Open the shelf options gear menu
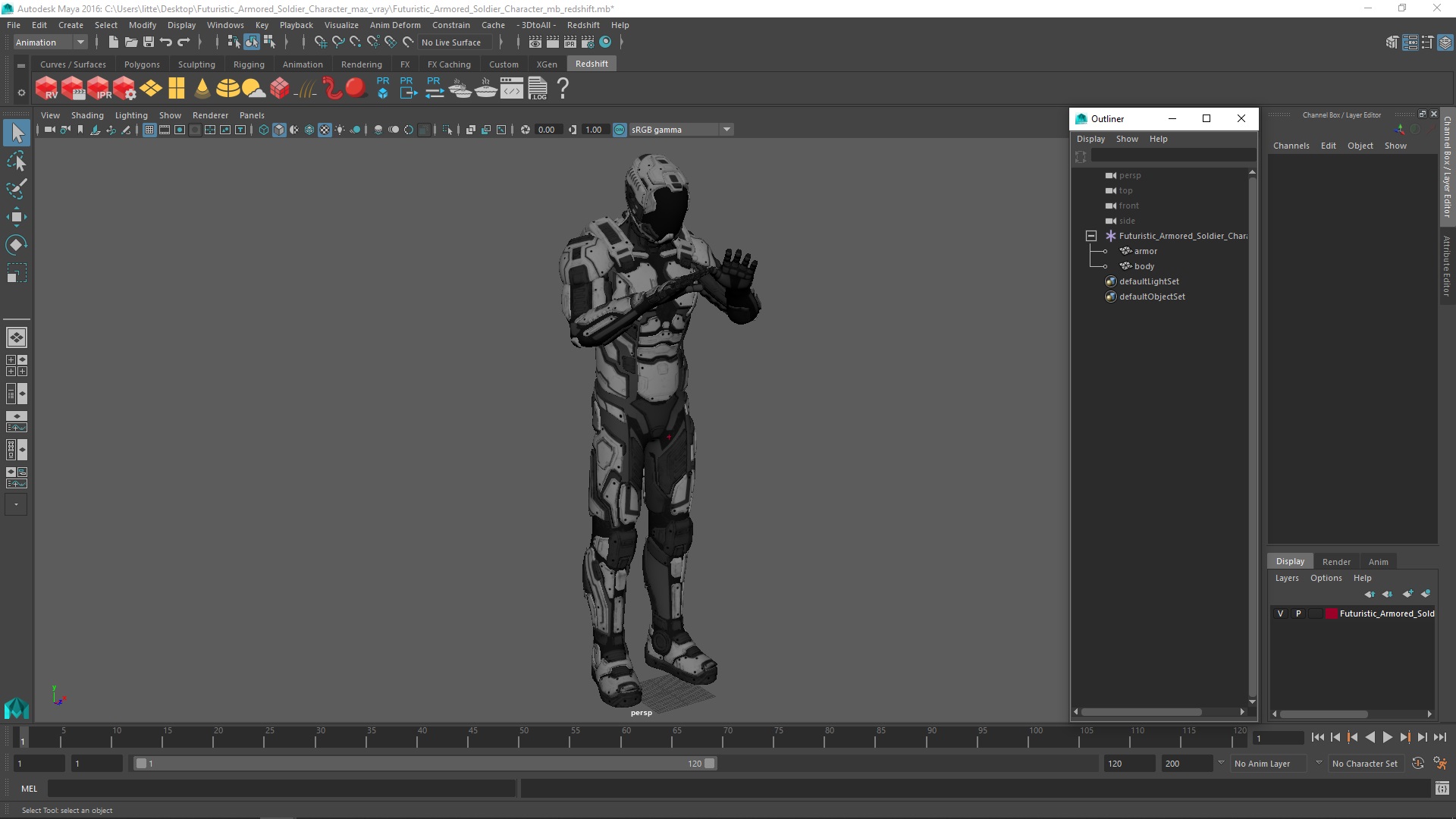 (x=21, y=93)
